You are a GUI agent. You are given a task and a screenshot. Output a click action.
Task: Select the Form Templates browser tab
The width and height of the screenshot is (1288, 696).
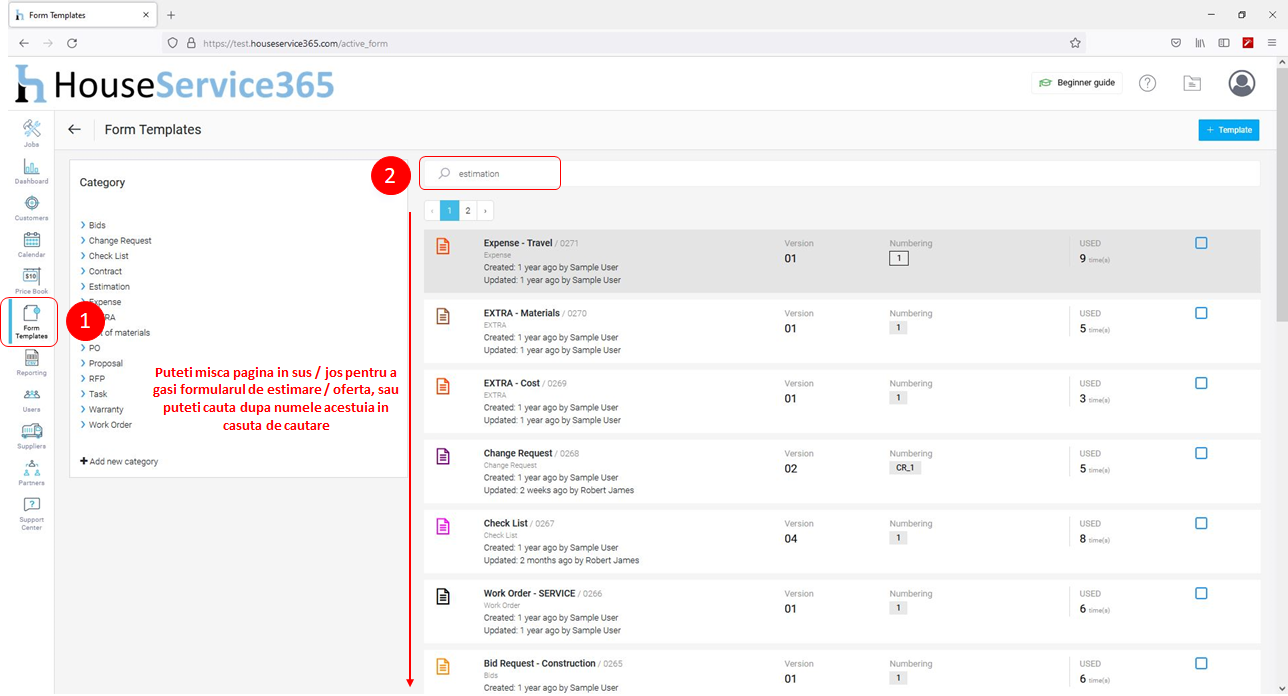tap(82, 15)
